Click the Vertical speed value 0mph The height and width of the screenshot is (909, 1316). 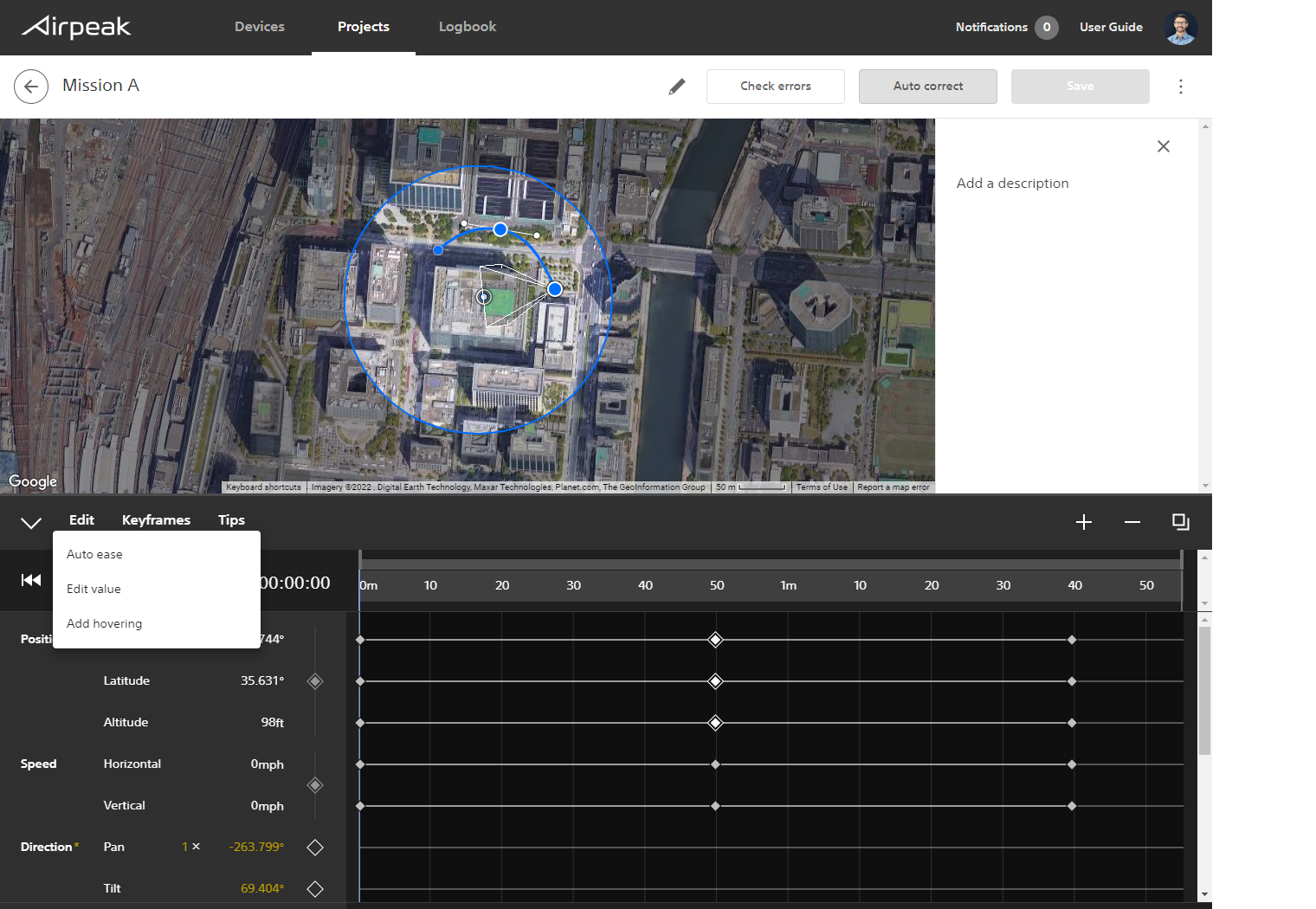(268, 806)
